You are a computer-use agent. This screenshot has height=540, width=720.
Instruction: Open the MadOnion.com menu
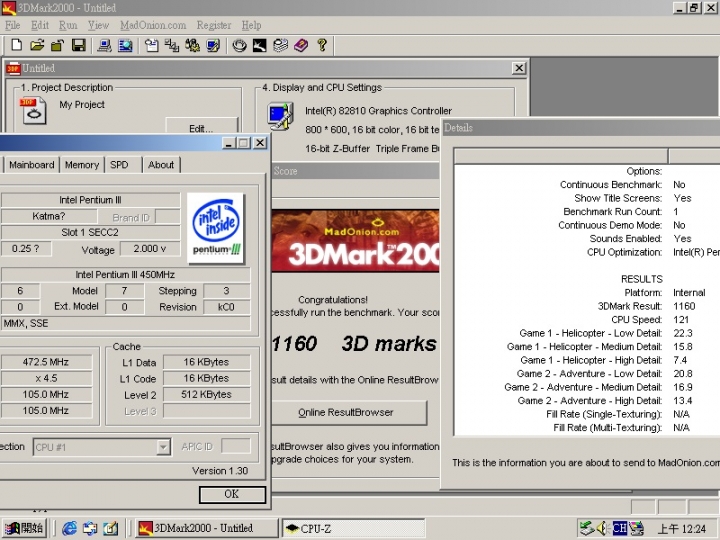153,25
